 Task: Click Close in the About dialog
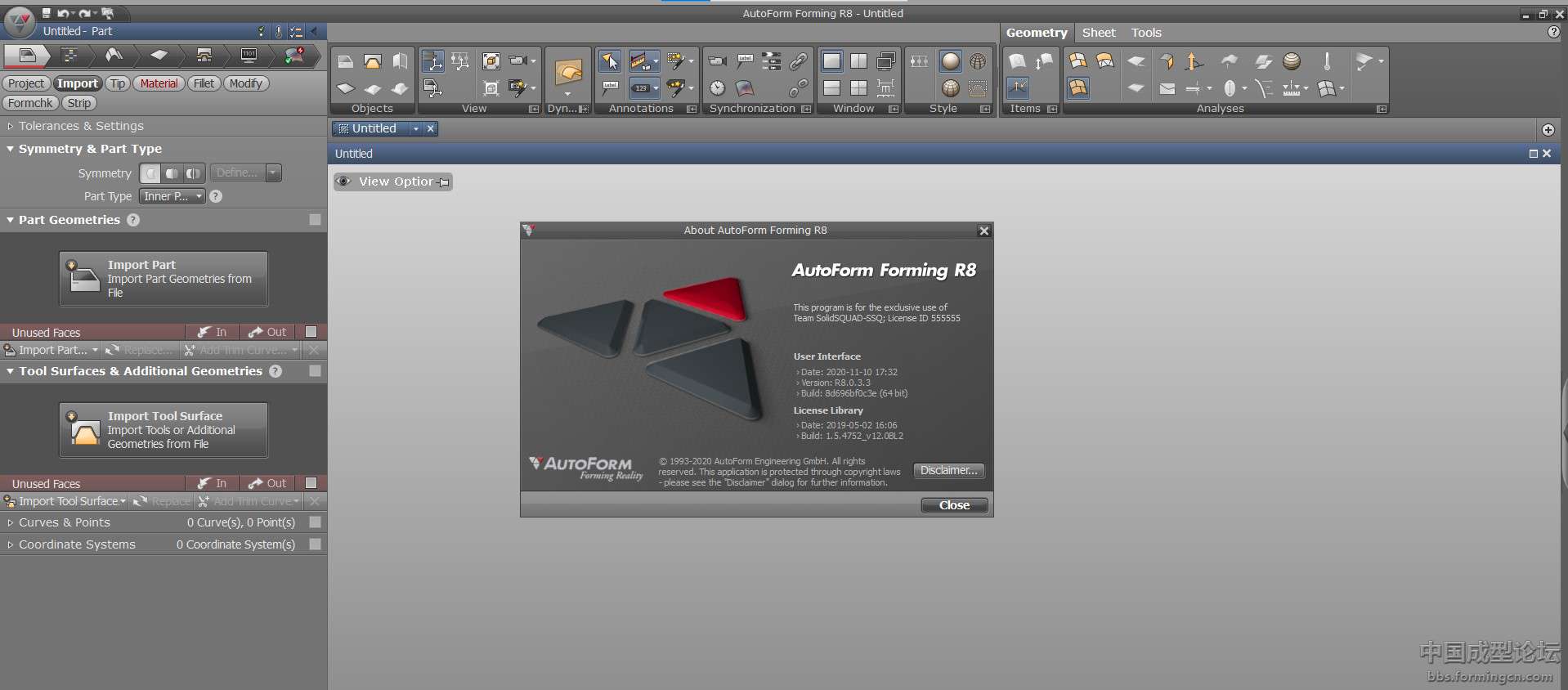click(x=954, y=505)
